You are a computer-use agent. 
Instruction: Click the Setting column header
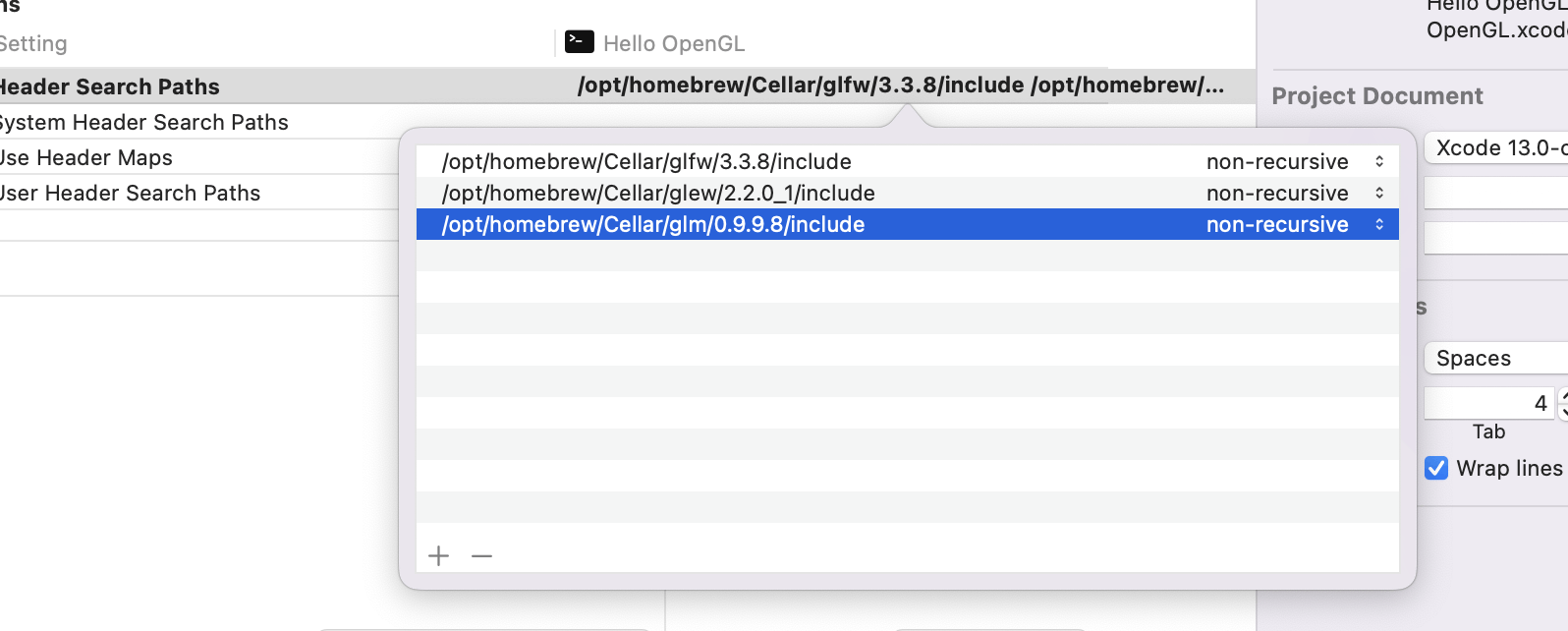(x=34, y=43)
